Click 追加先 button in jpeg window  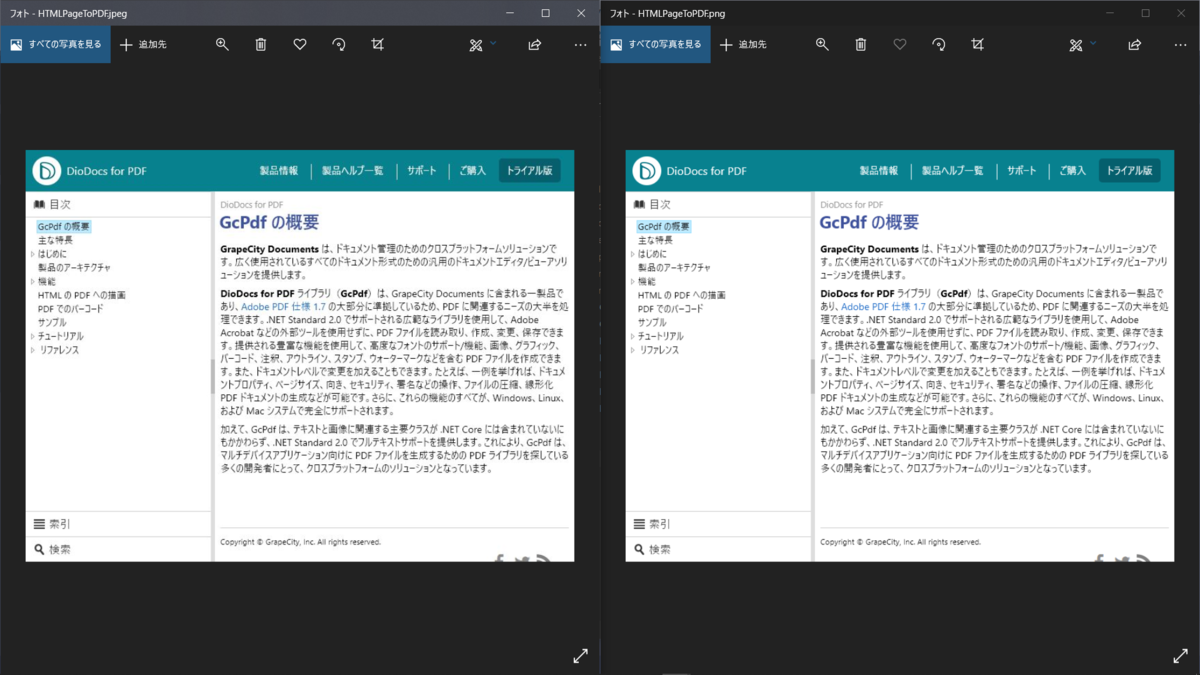[143, 45]
